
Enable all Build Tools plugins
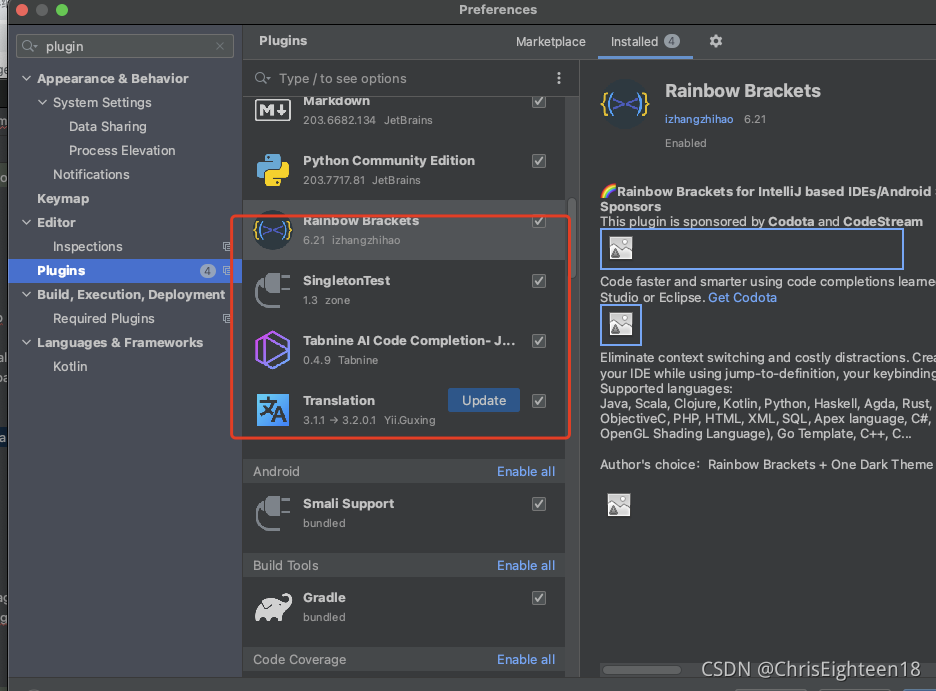coord(526,566)
